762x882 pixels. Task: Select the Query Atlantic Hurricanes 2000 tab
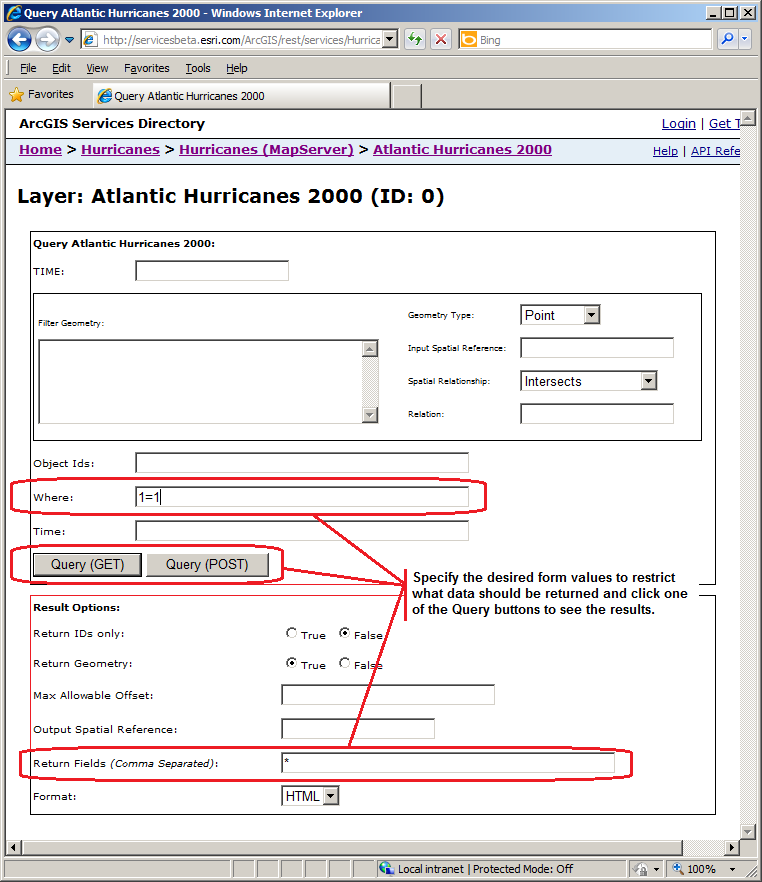(x=242, y=96)
